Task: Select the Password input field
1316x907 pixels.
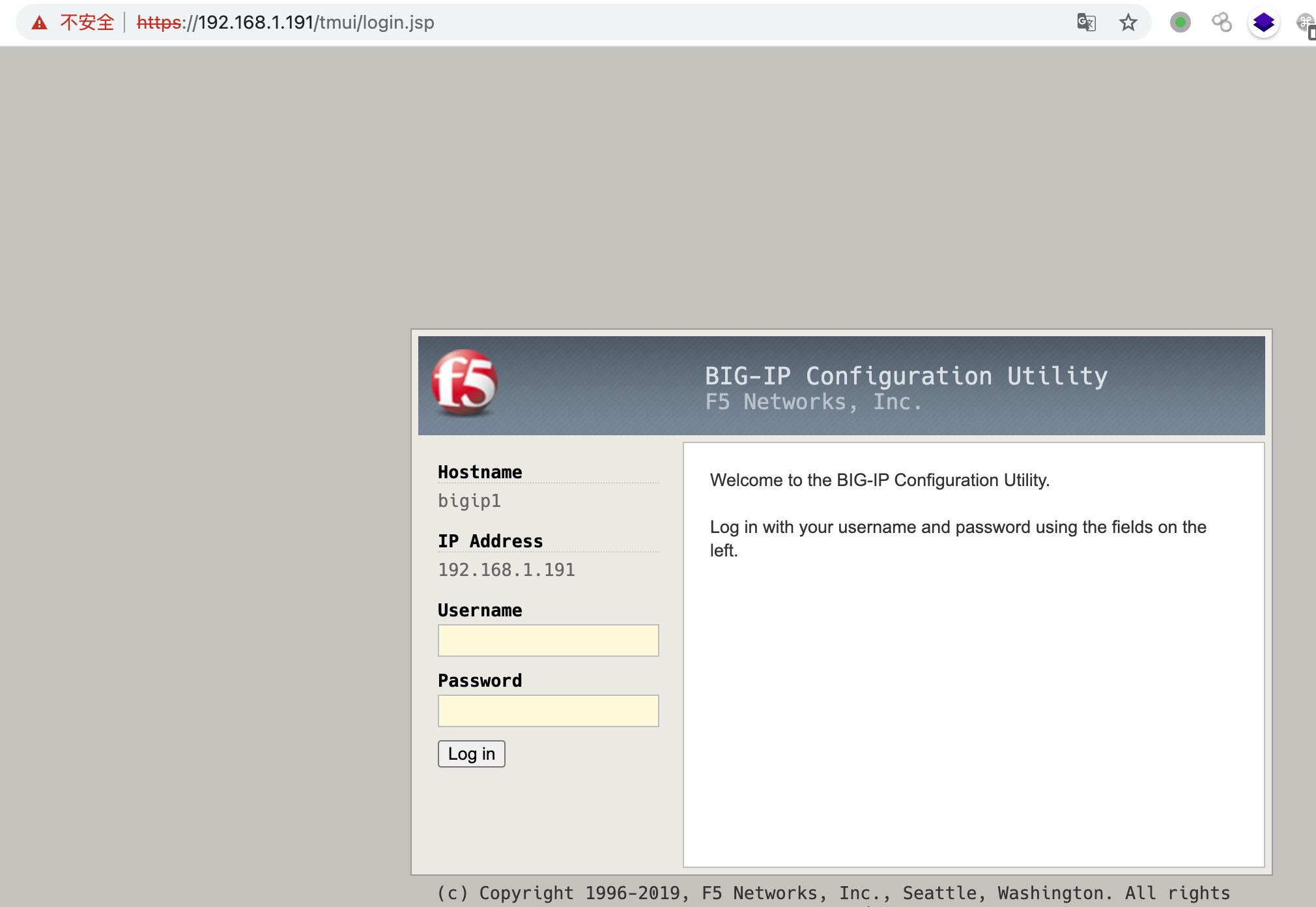Action: pos(548,711)
